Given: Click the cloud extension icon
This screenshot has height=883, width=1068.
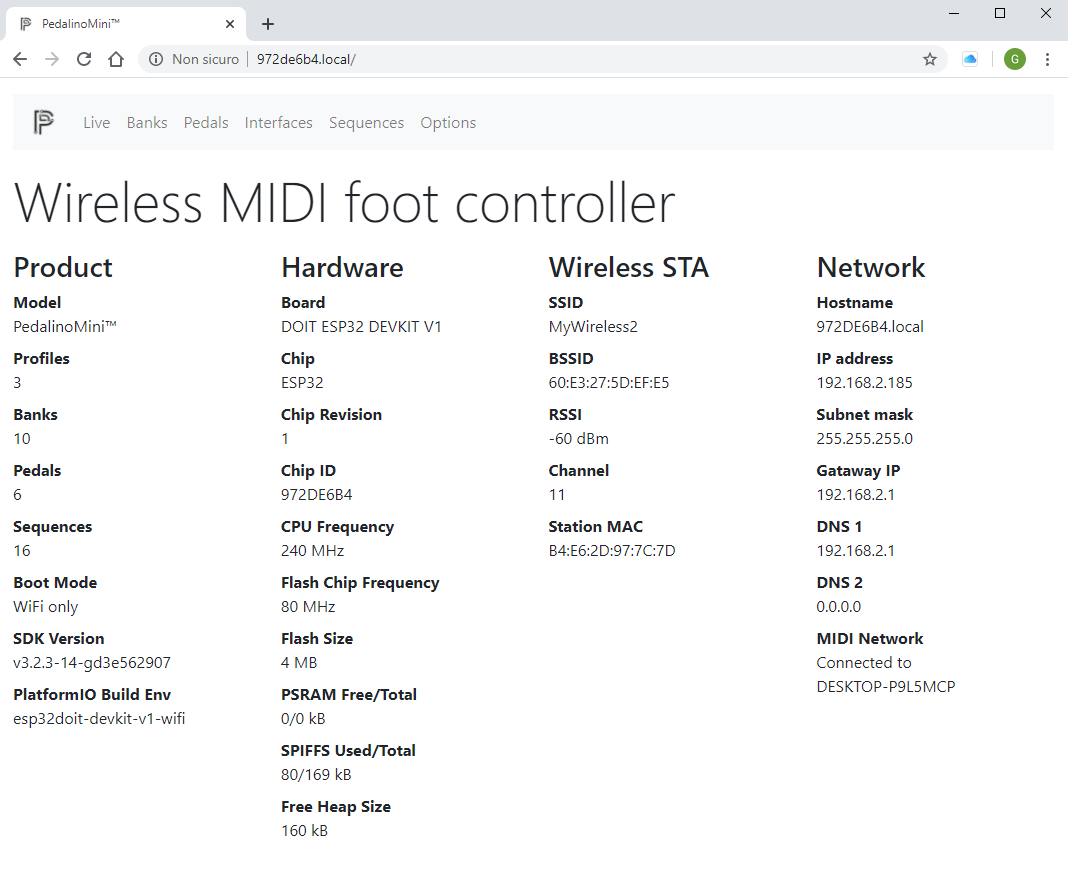Looking at the screenshot, I should tap(970, 59).
